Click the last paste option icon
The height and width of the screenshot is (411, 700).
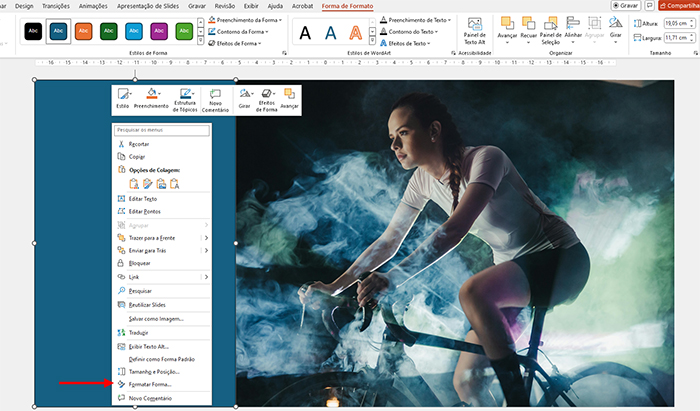174,184
